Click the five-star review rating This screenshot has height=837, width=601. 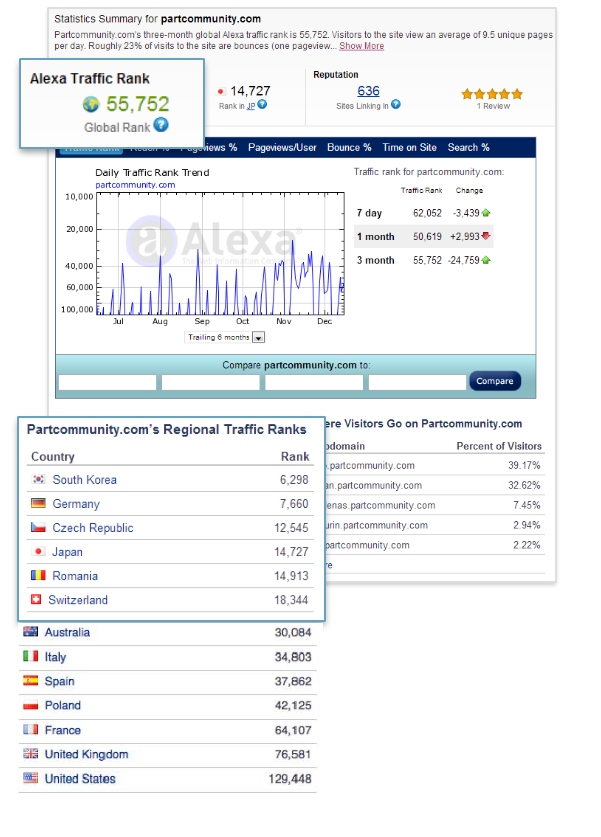point(492,93)
